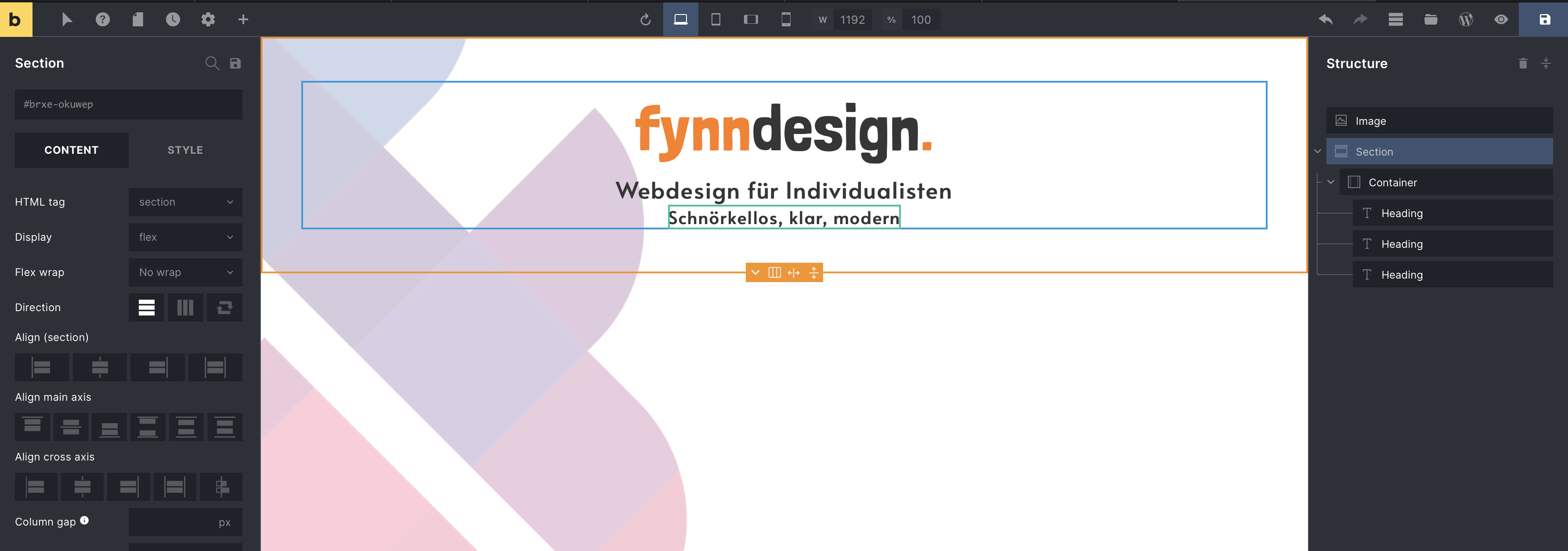Open the help question mark icon
Screen dimensions: 1568x551
click(103, 19)
